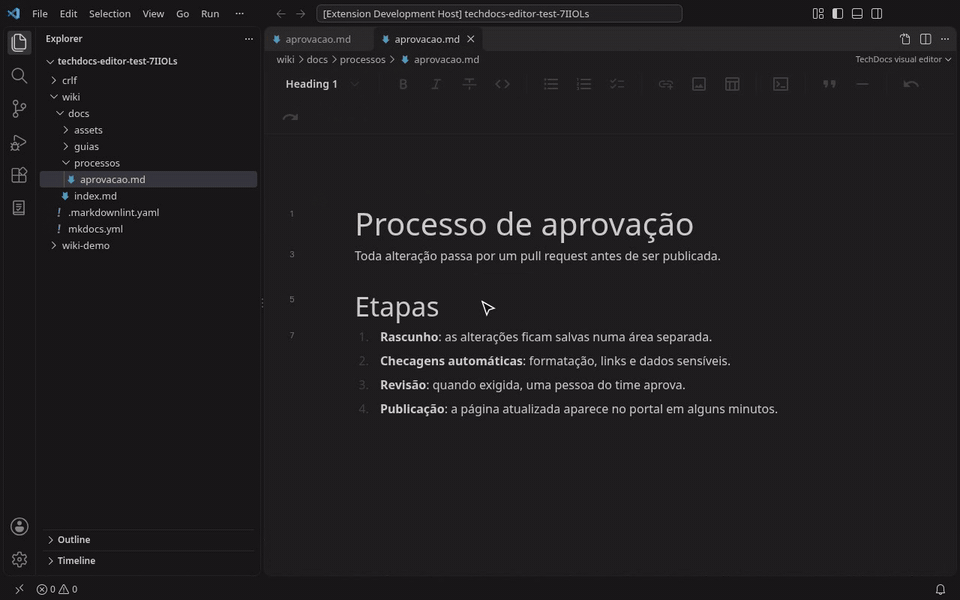Toggle strikethrough formatting
This screenshot has height=600, width=960.
pos(469,84)
